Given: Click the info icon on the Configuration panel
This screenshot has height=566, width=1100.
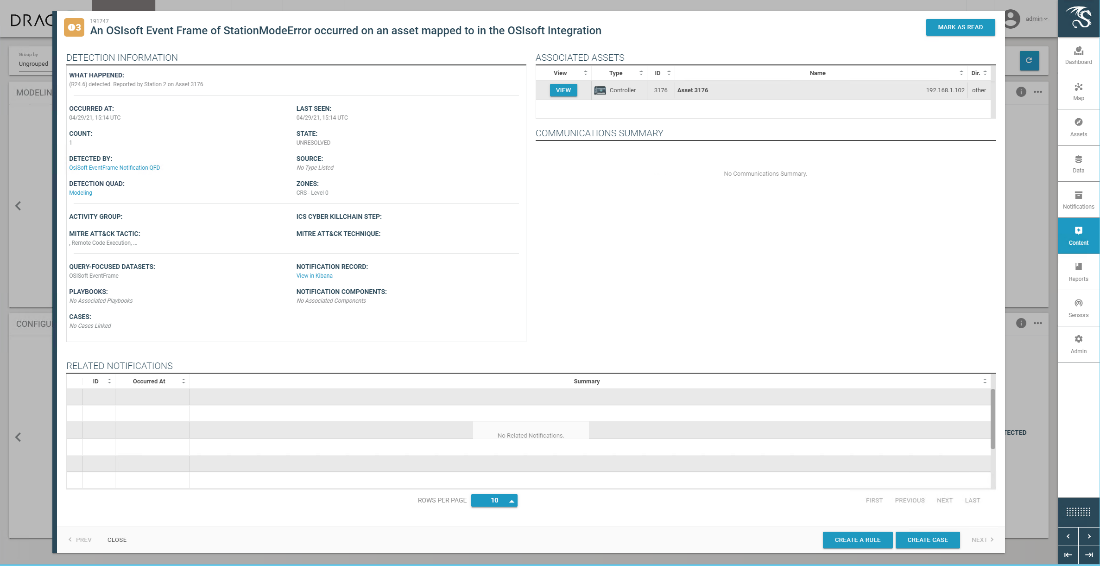Looking at the screenshot, I should (x=1021, y=323).
